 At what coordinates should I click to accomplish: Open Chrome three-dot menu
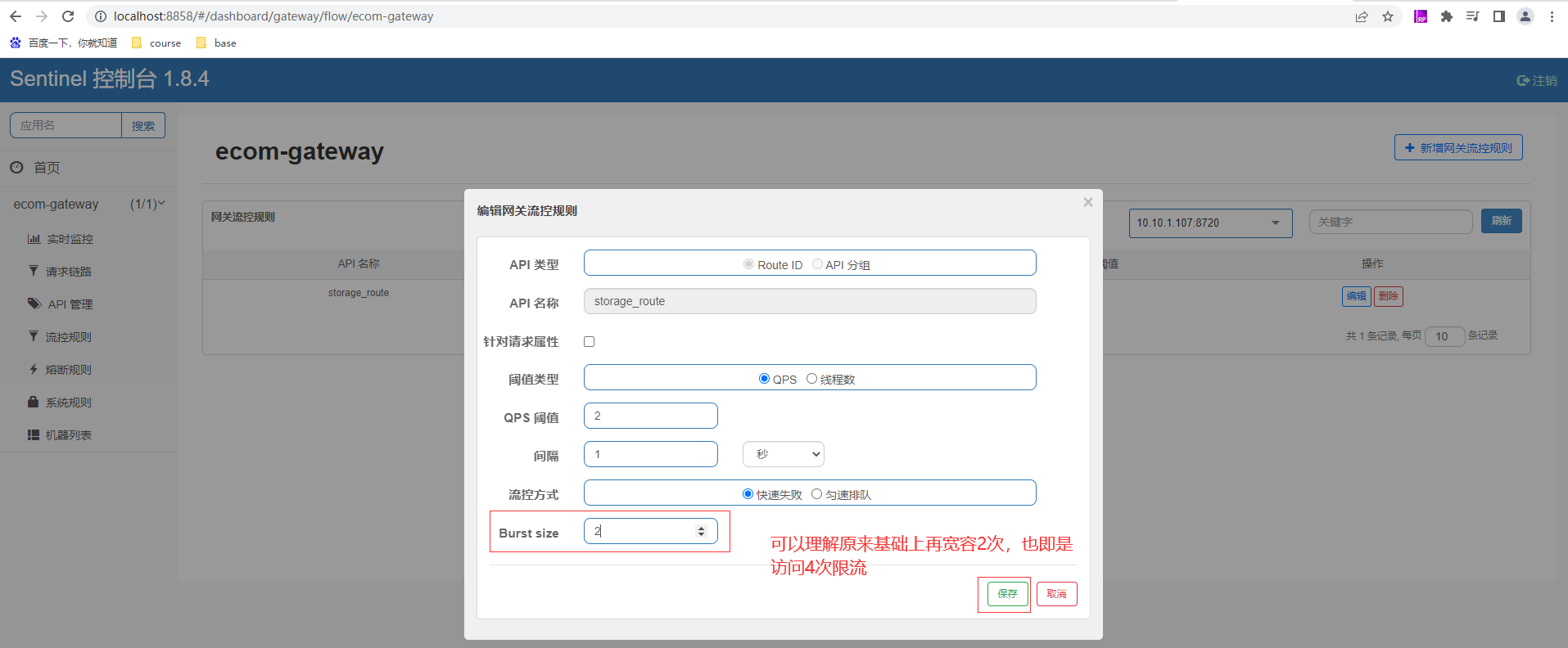[x=1552, y=16]
